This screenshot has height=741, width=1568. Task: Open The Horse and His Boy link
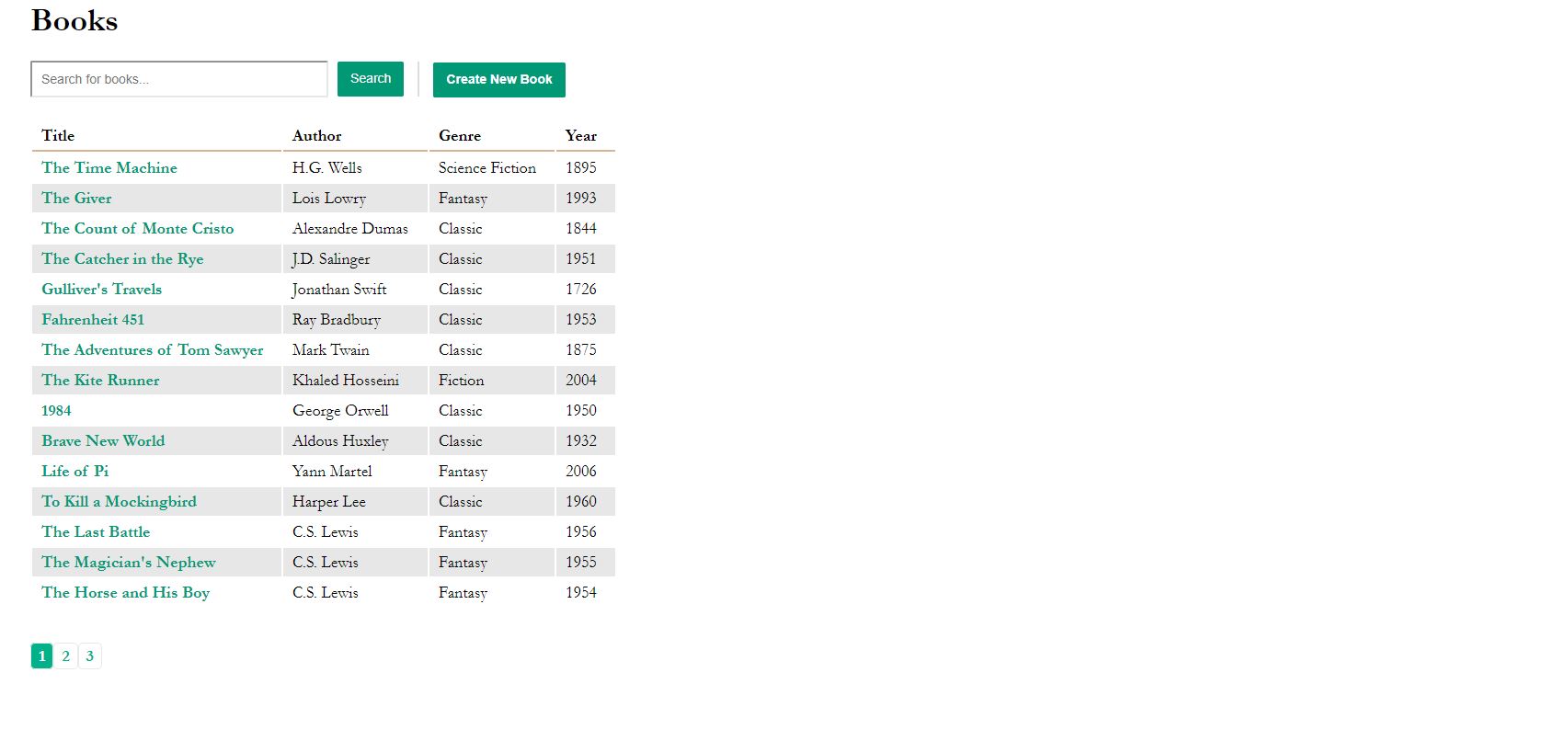click(x=125, y=592)
